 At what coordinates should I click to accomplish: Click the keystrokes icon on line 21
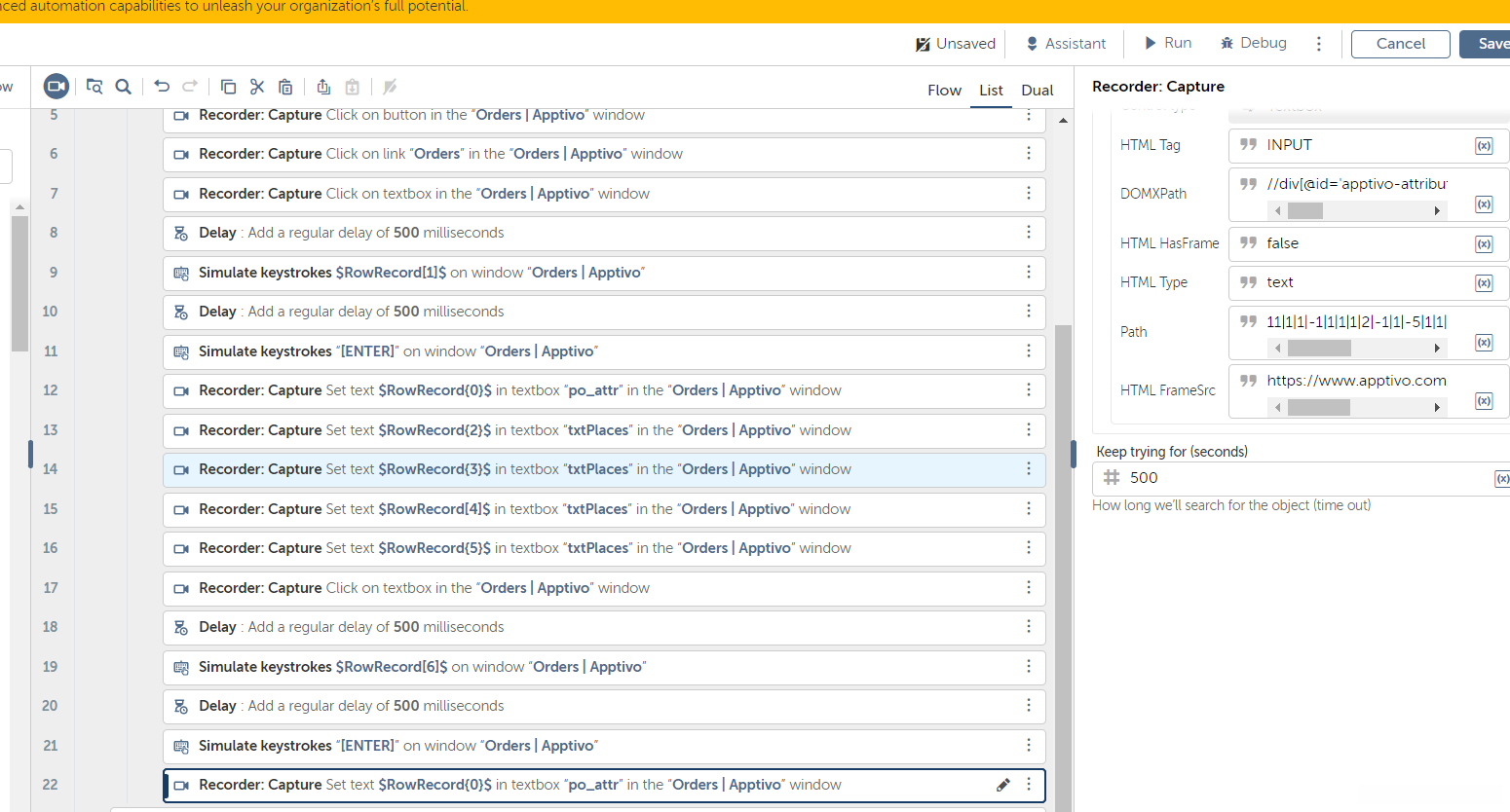pos(181,747)
